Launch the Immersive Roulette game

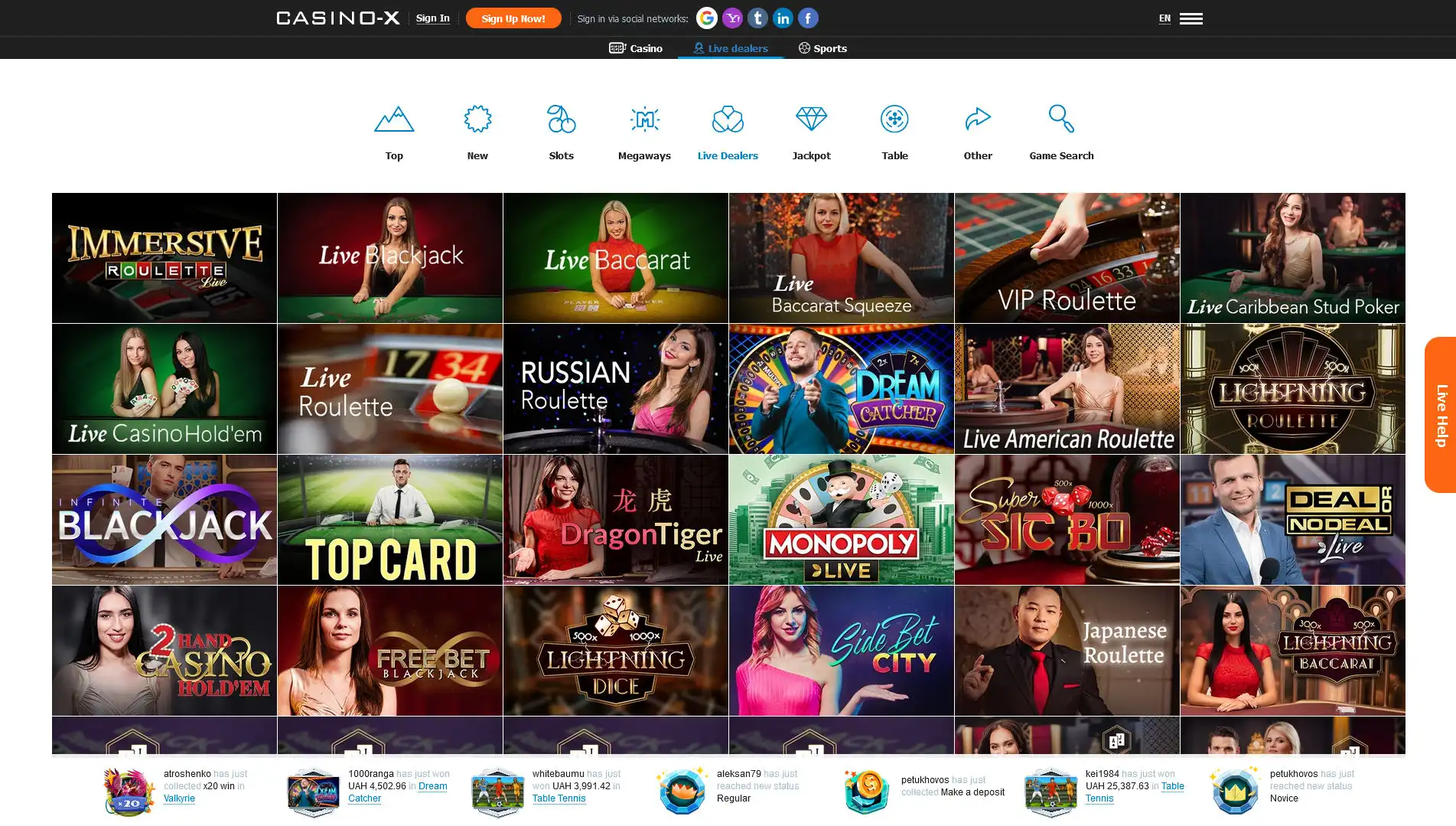(x=164, y=258)
